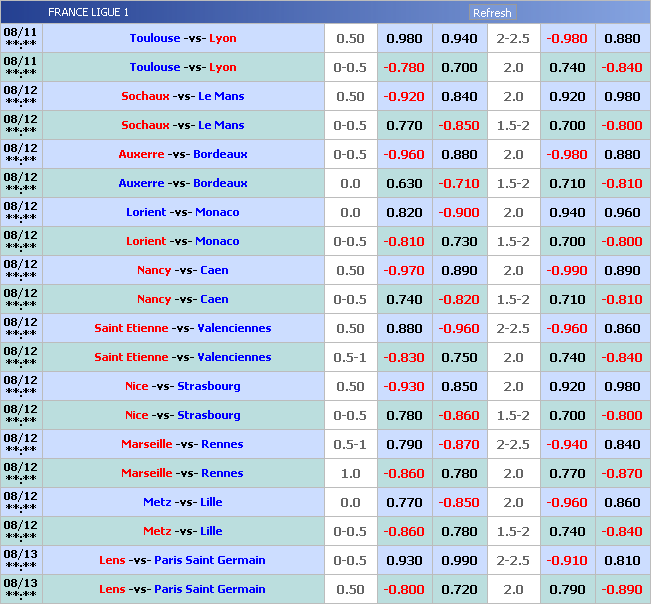Click -0.940 odds in Marseille vs Rennes row
The width and height of the screenshot is (651, 604).
click(x=567, y=445)
